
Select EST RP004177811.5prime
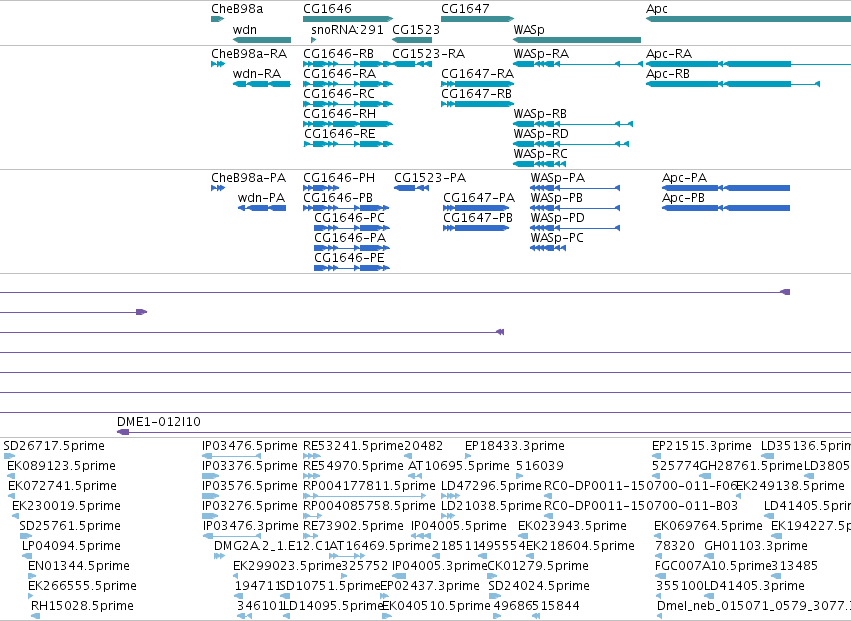365,496
